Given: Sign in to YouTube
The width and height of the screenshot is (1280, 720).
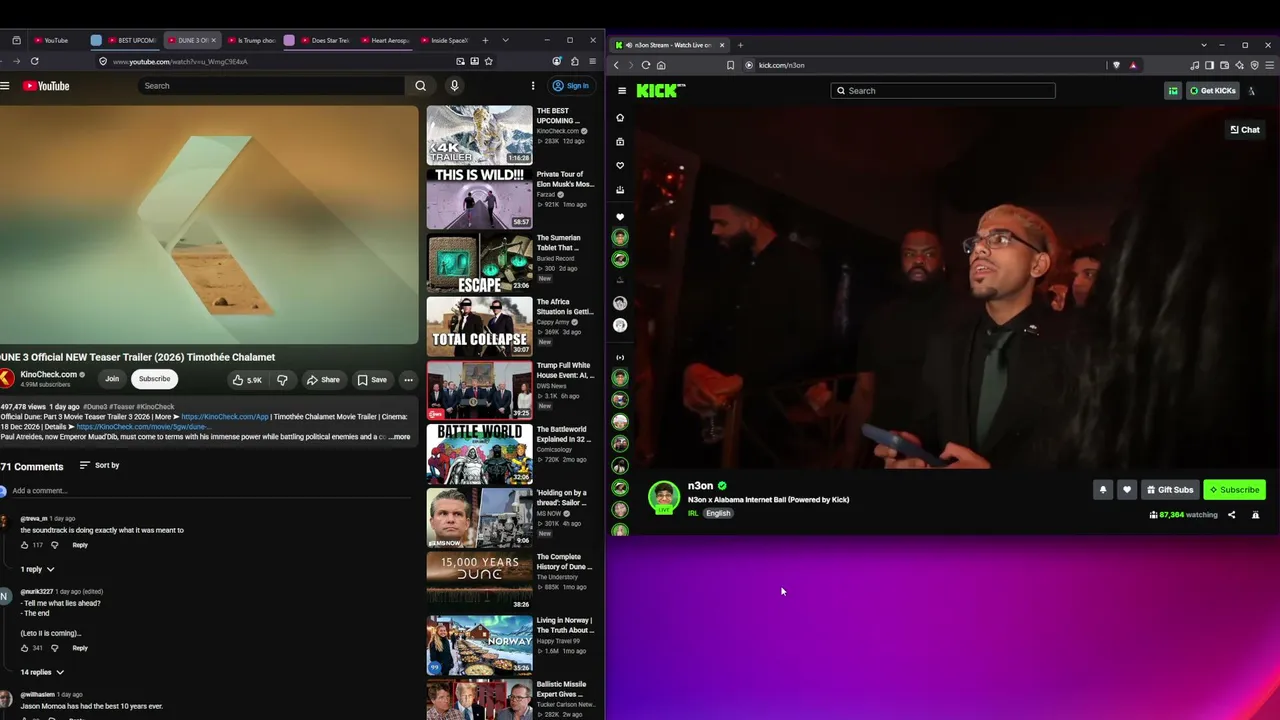Looking at the screenshot, I should 571,86.
